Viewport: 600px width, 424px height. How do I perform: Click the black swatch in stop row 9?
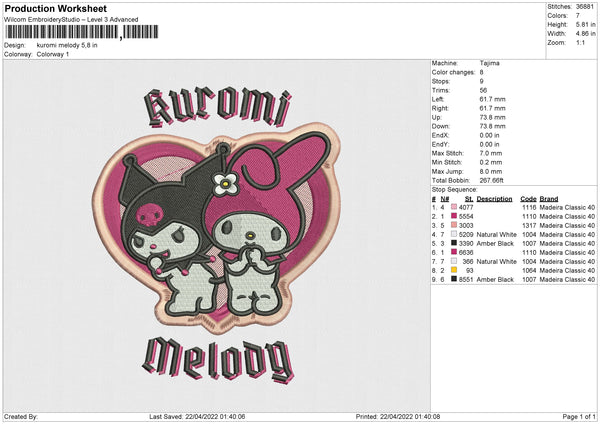tap(454, 279)
